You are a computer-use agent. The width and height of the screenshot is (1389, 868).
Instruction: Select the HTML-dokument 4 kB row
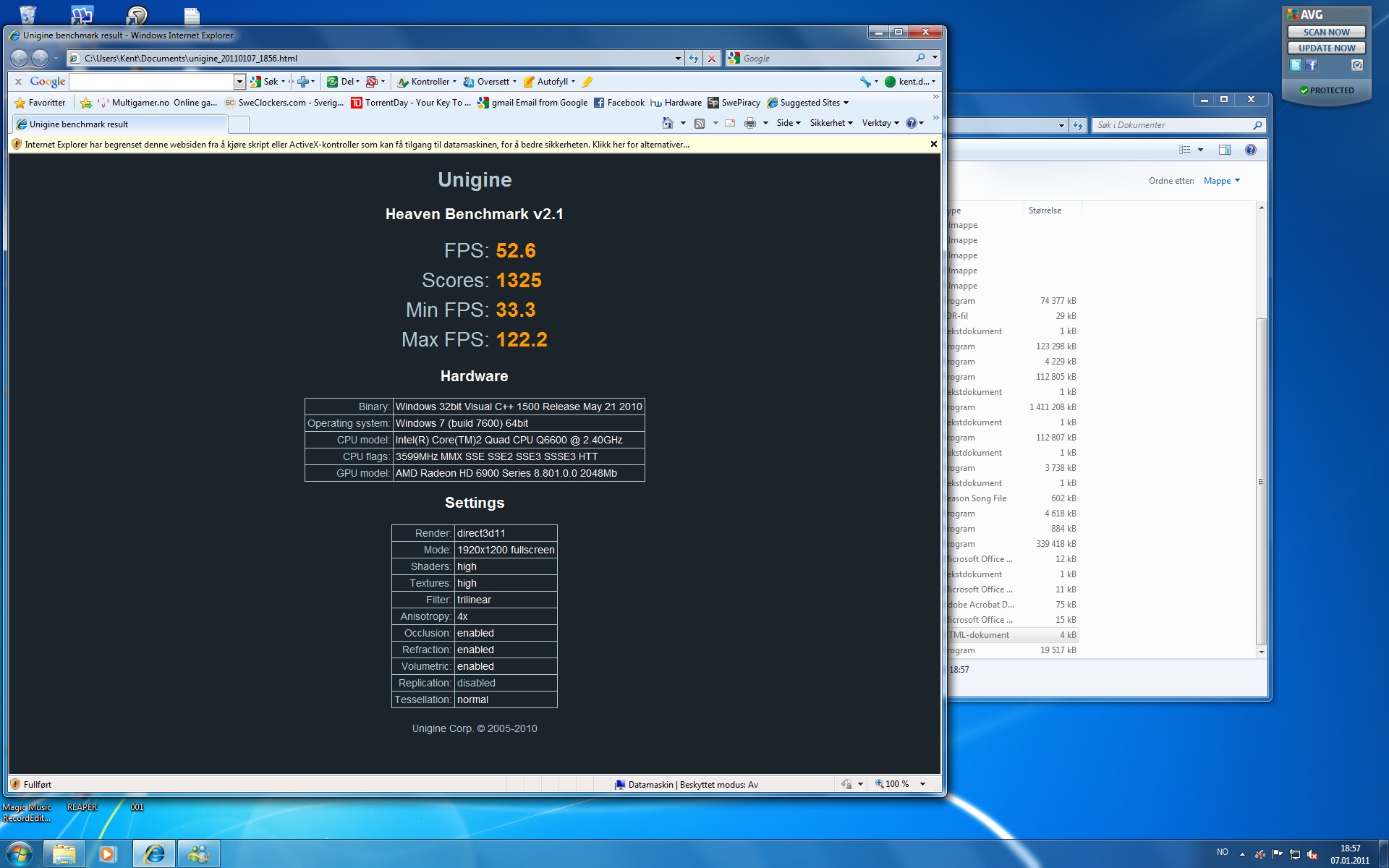1013,635
